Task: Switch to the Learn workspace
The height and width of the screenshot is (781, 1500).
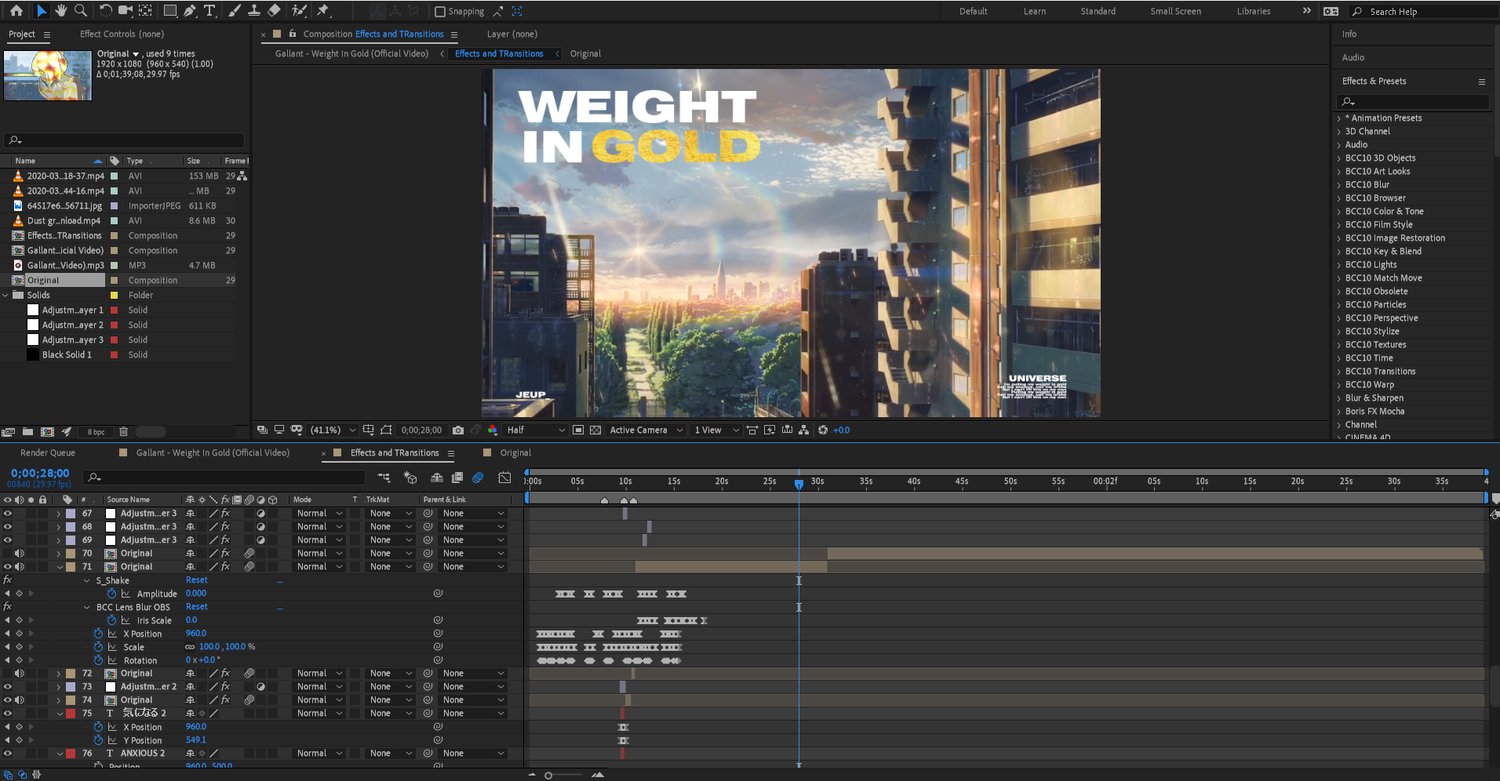Action: pos(1035,11)
